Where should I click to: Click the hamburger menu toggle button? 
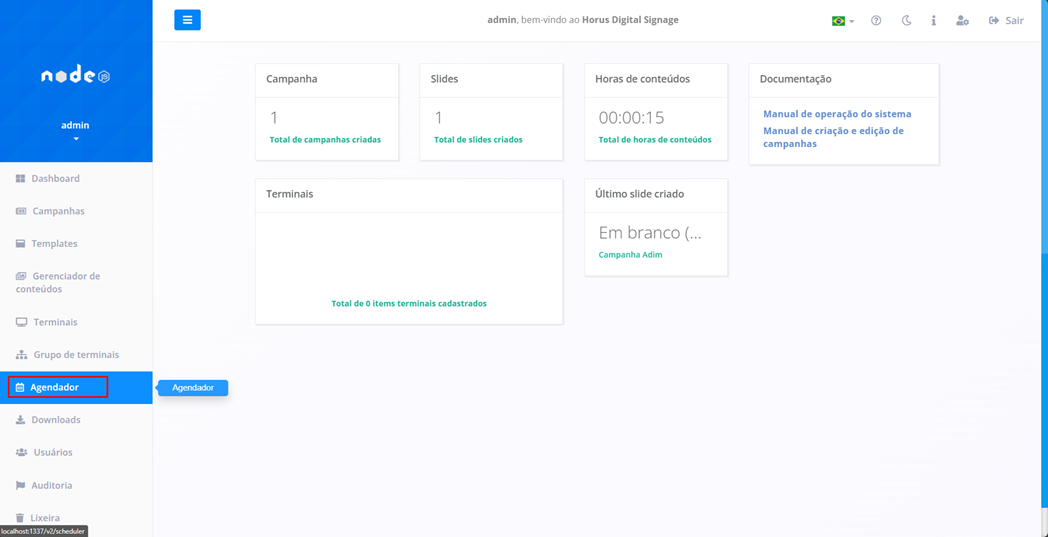coord(187,20)
